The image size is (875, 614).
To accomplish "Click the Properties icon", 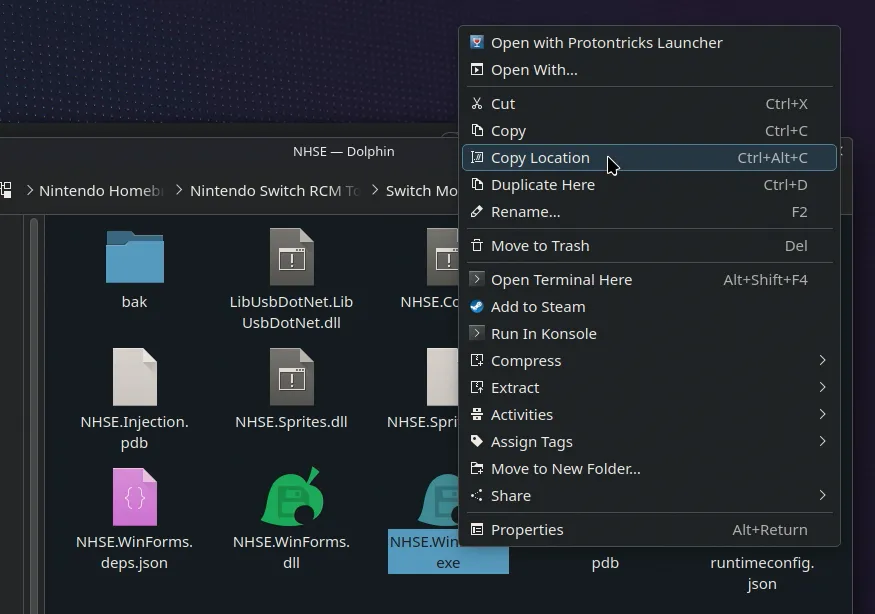I will point(477,530).
